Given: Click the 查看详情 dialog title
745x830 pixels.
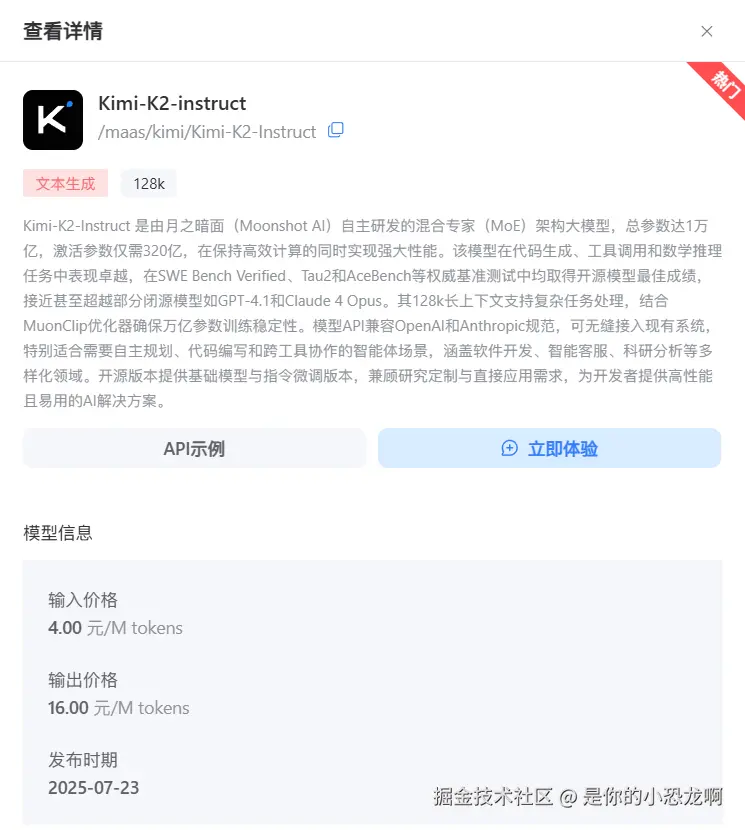Looking at the screenshot, I should 63,31.
